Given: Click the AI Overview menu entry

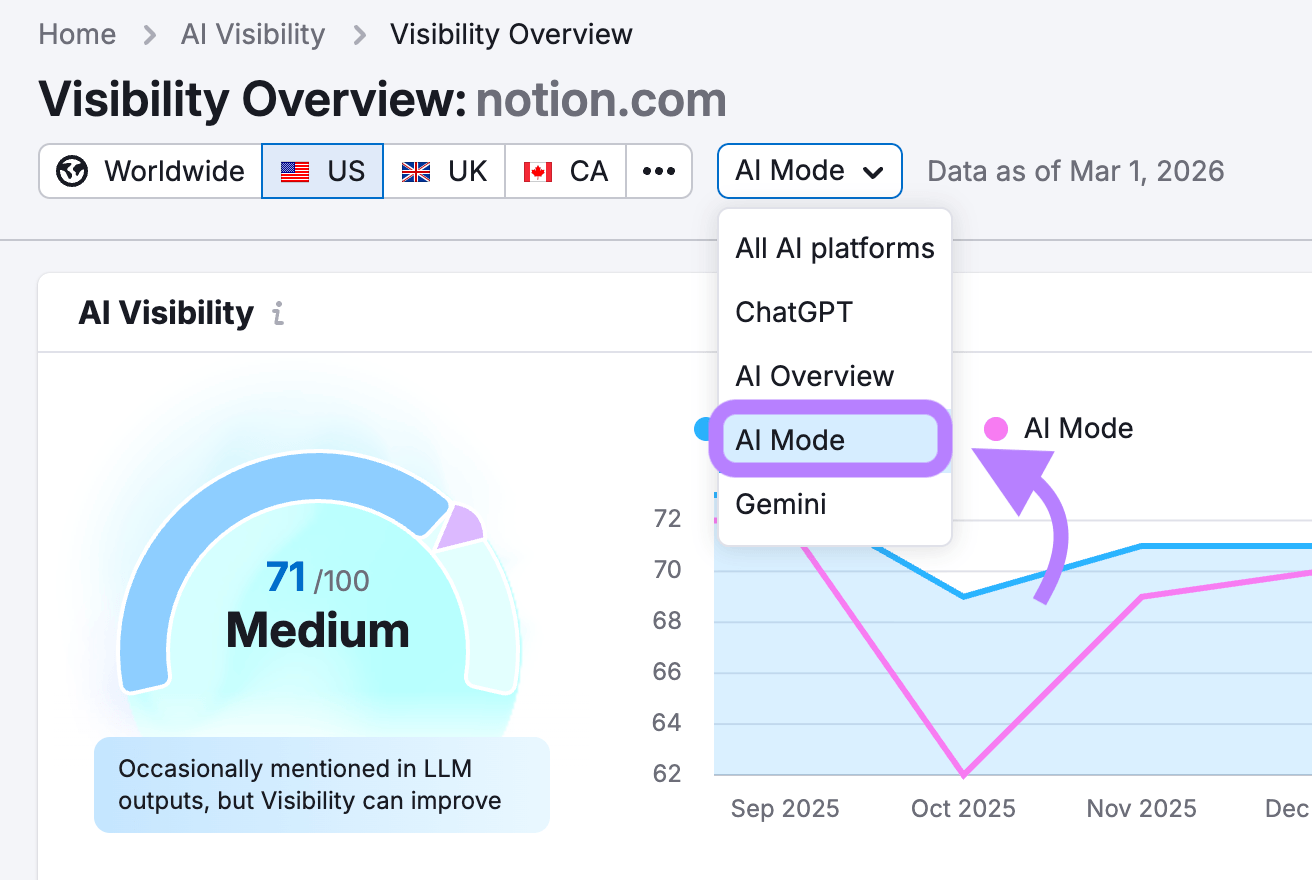Looking at the screenshot, I should pos(814,376).
